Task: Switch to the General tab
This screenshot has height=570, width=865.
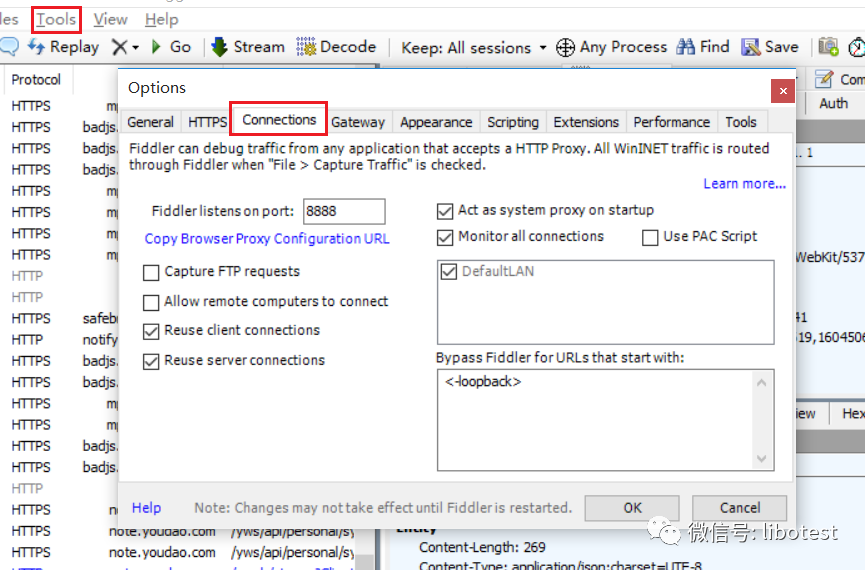Action: 151,122
